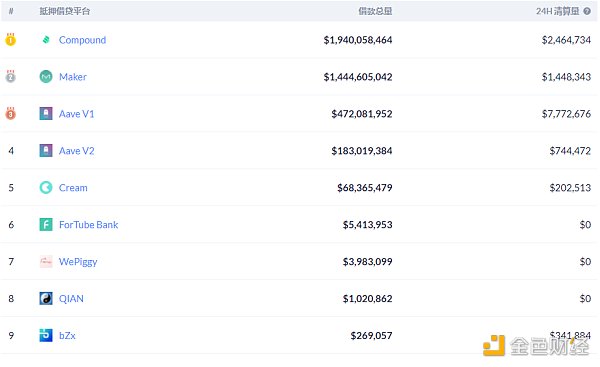Click the Compound platform logo icon
The height and width of the screenshot is (367, 600).
click(46, 39)
